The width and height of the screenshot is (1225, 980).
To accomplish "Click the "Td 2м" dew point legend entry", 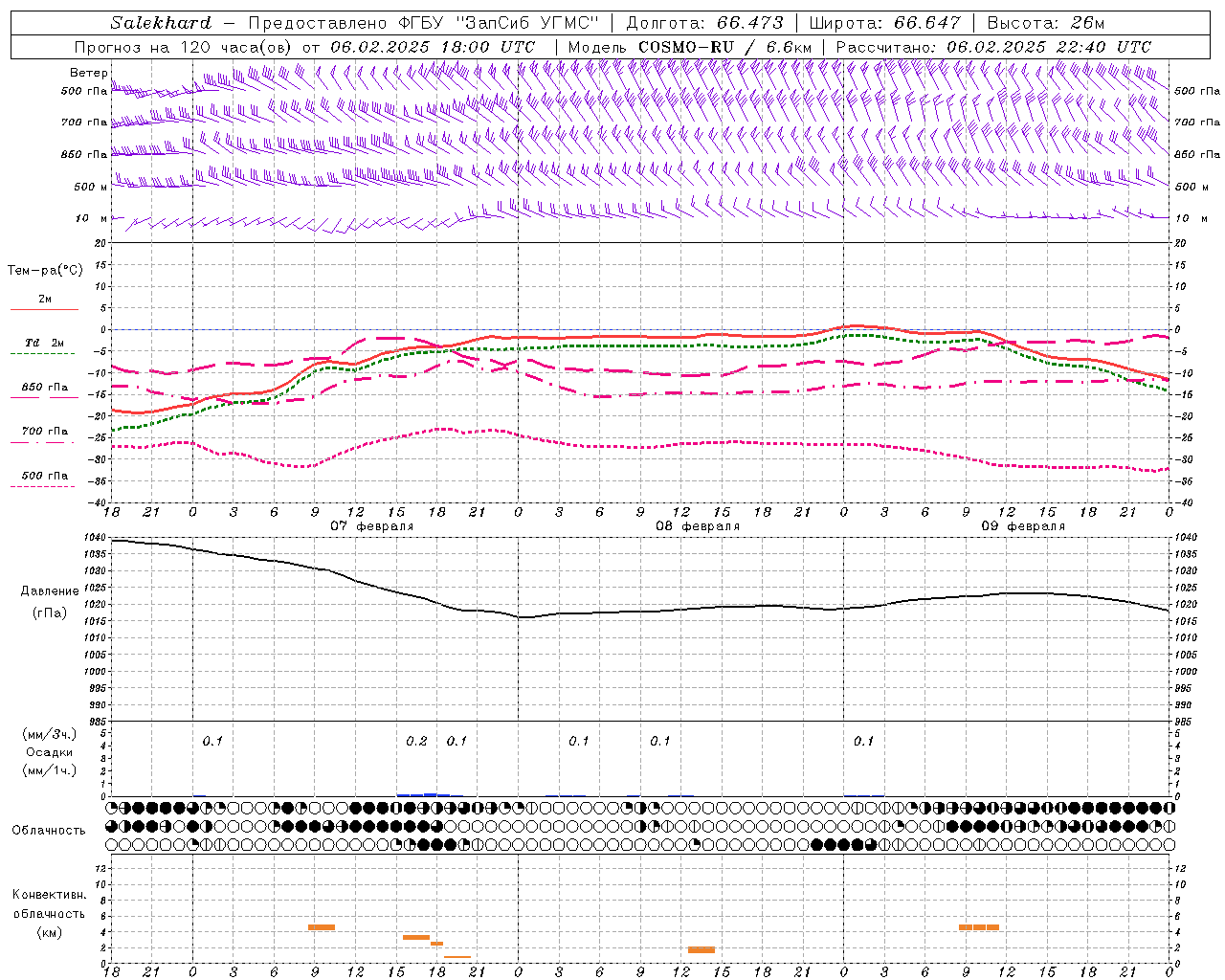I will pos(45,343).
